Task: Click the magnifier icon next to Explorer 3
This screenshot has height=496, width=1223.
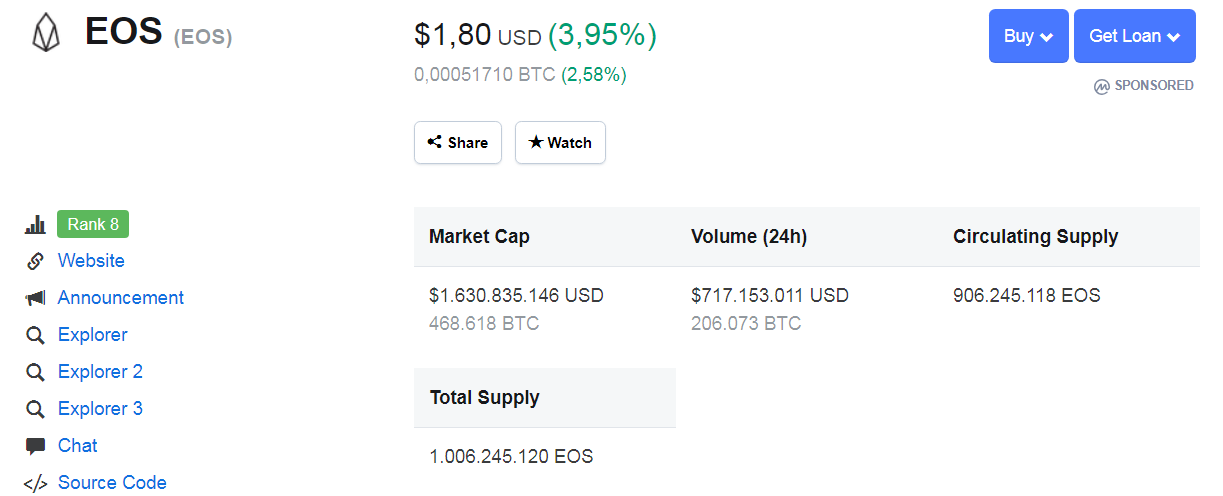Action: pos(35,409)
